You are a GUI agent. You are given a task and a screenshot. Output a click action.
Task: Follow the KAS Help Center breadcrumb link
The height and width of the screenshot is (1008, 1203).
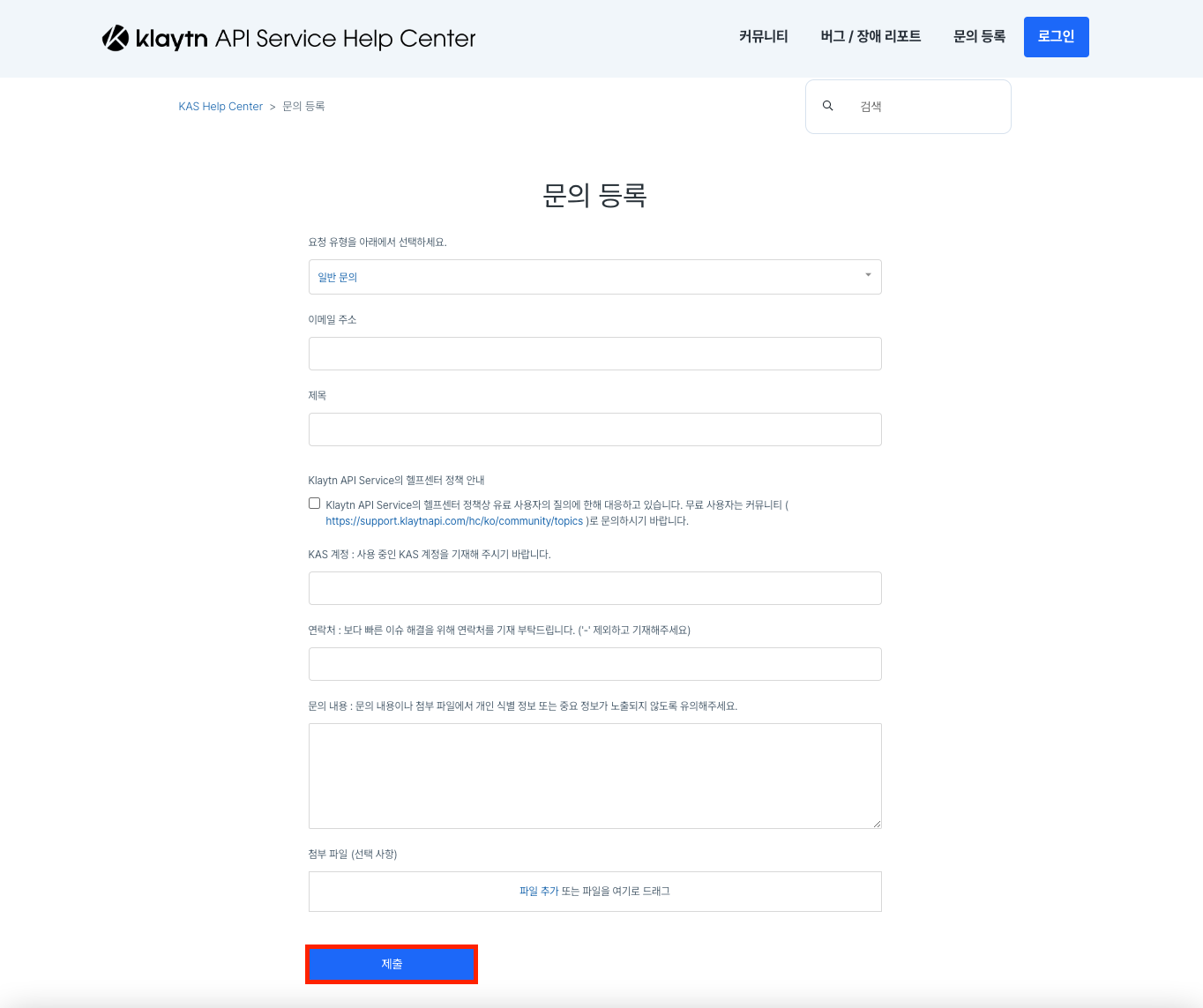coord(220,107)
